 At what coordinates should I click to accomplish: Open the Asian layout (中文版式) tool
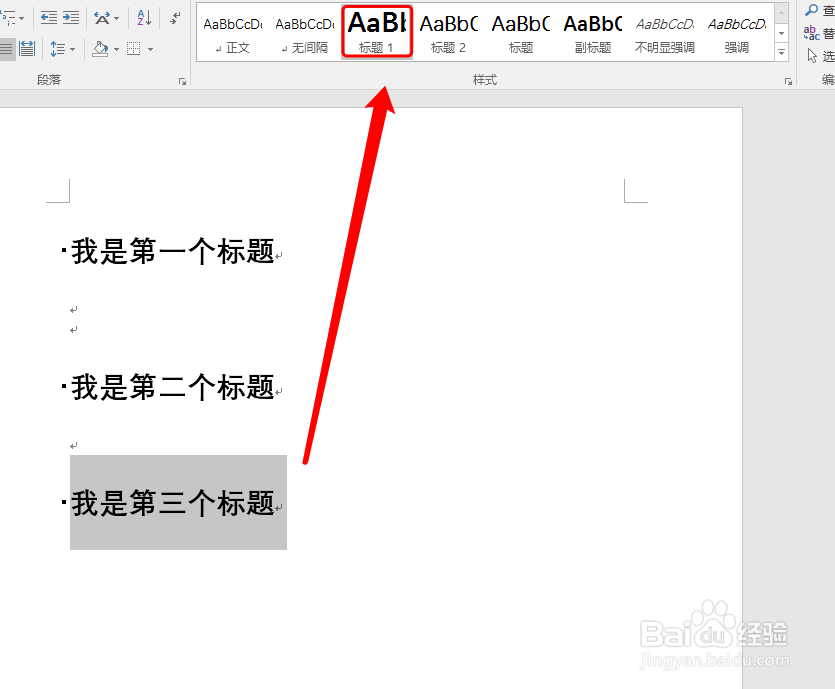[102, 18]
